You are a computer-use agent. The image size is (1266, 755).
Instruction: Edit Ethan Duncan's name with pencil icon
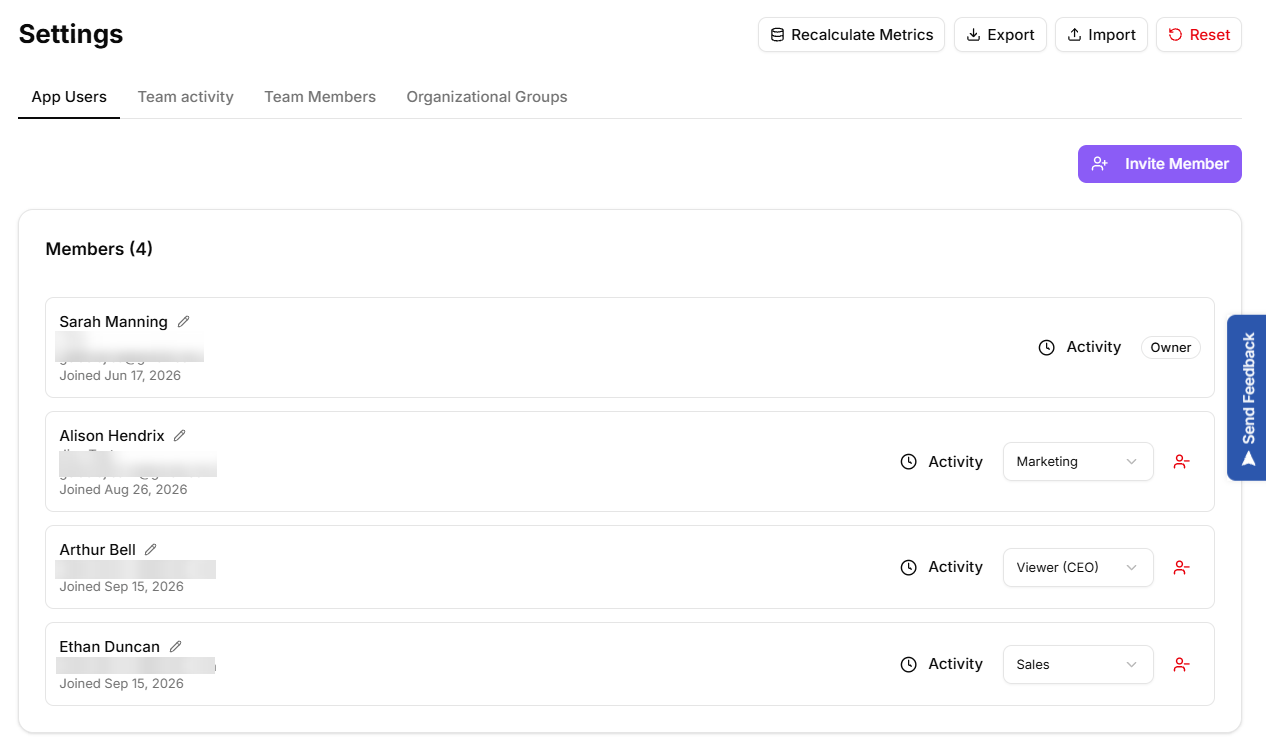(176, 647)
